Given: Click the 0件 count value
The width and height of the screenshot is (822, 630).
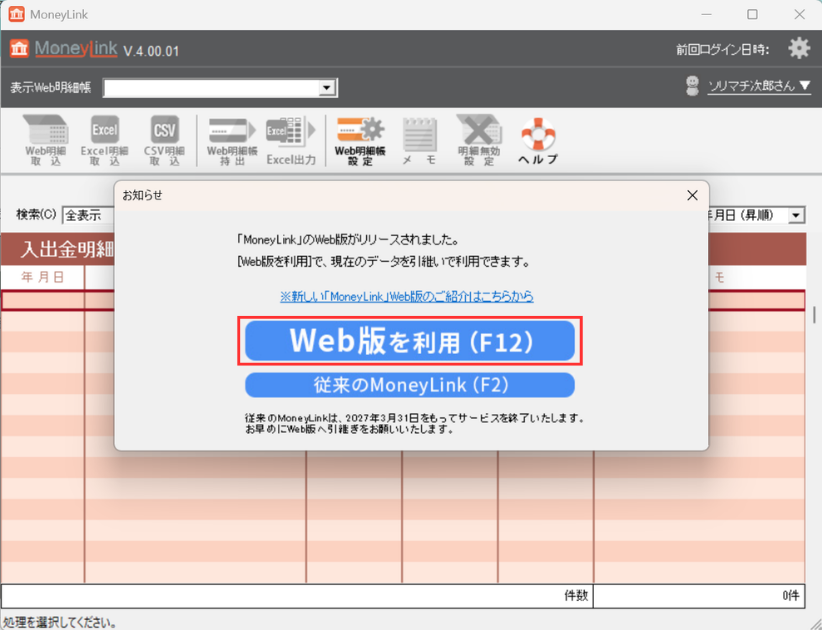Looking at the screenshot, I should point(791,595).
